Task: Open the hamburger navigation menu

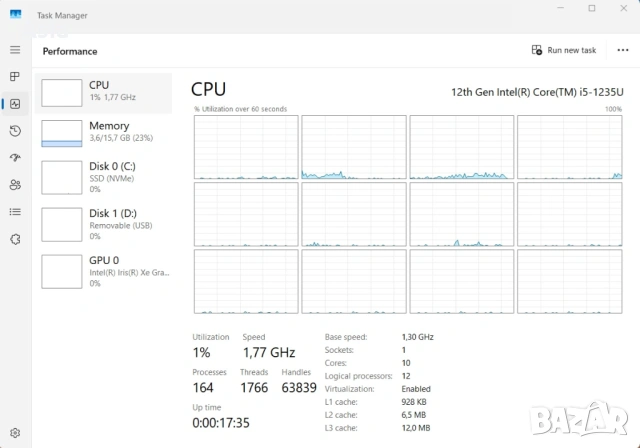Action: pyautogui.click(x=15, y=49)
